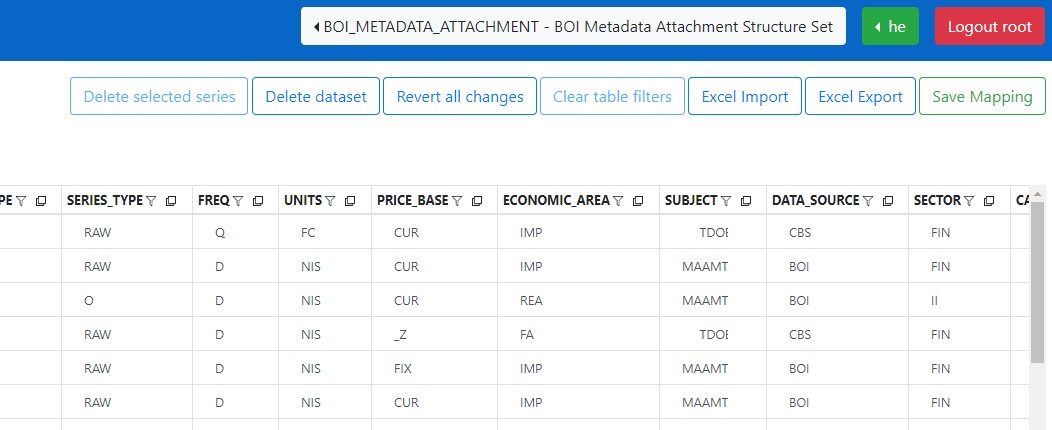Click the SECTOR column copy icon
The image size is (1052, 430).
[989, 201]
